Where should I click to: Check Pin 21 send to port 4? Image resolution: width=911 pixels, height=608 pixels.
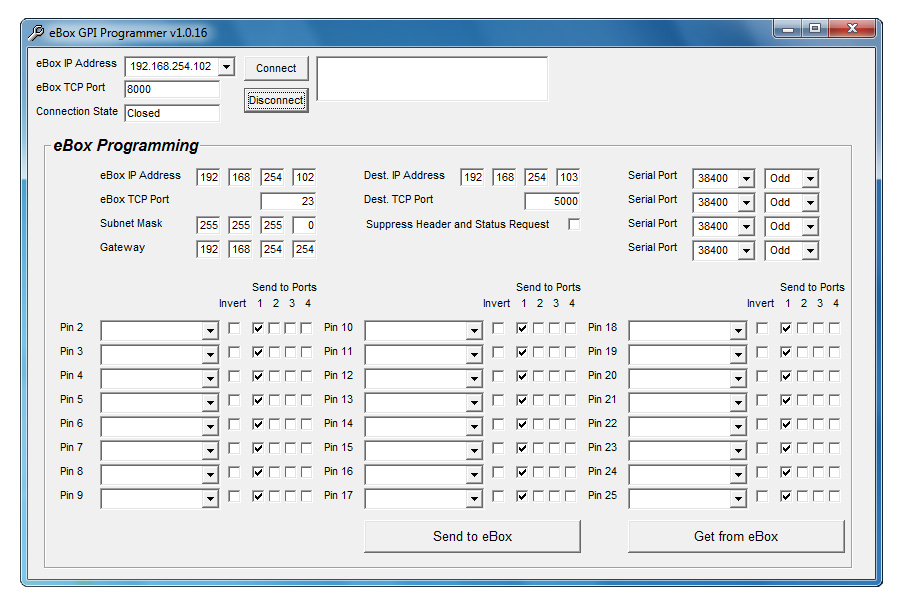click(834, 400)
